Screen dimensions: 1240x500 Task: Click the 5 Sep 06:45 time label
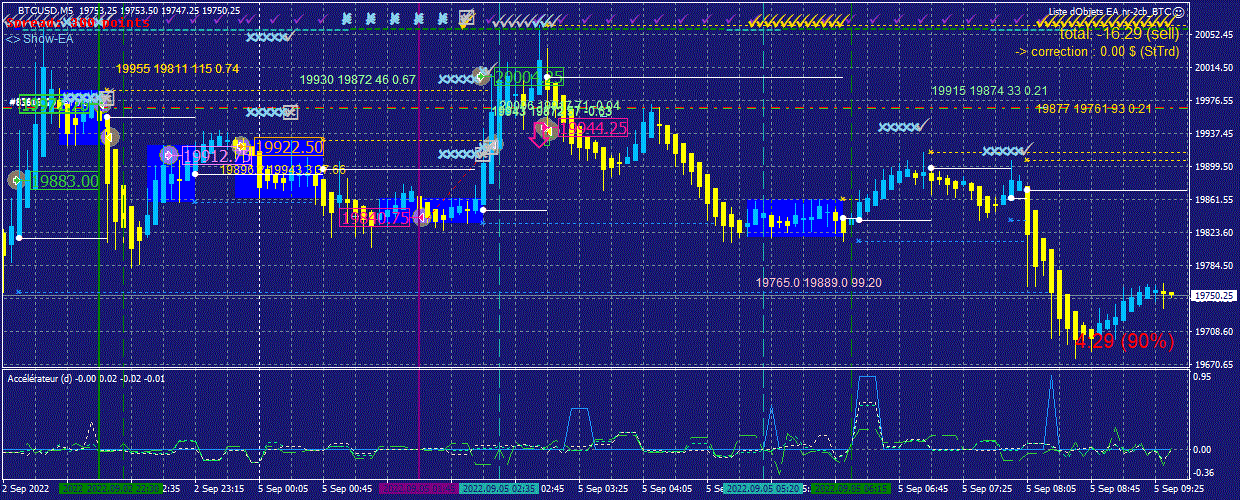point(924,490)
